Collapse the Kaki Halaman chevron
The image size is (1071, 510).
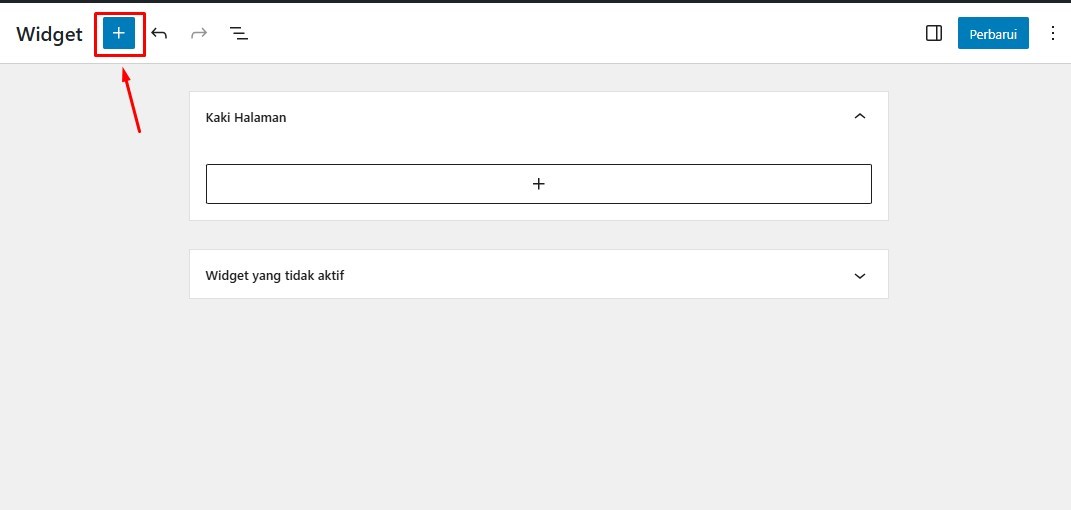tap(860, 117)
